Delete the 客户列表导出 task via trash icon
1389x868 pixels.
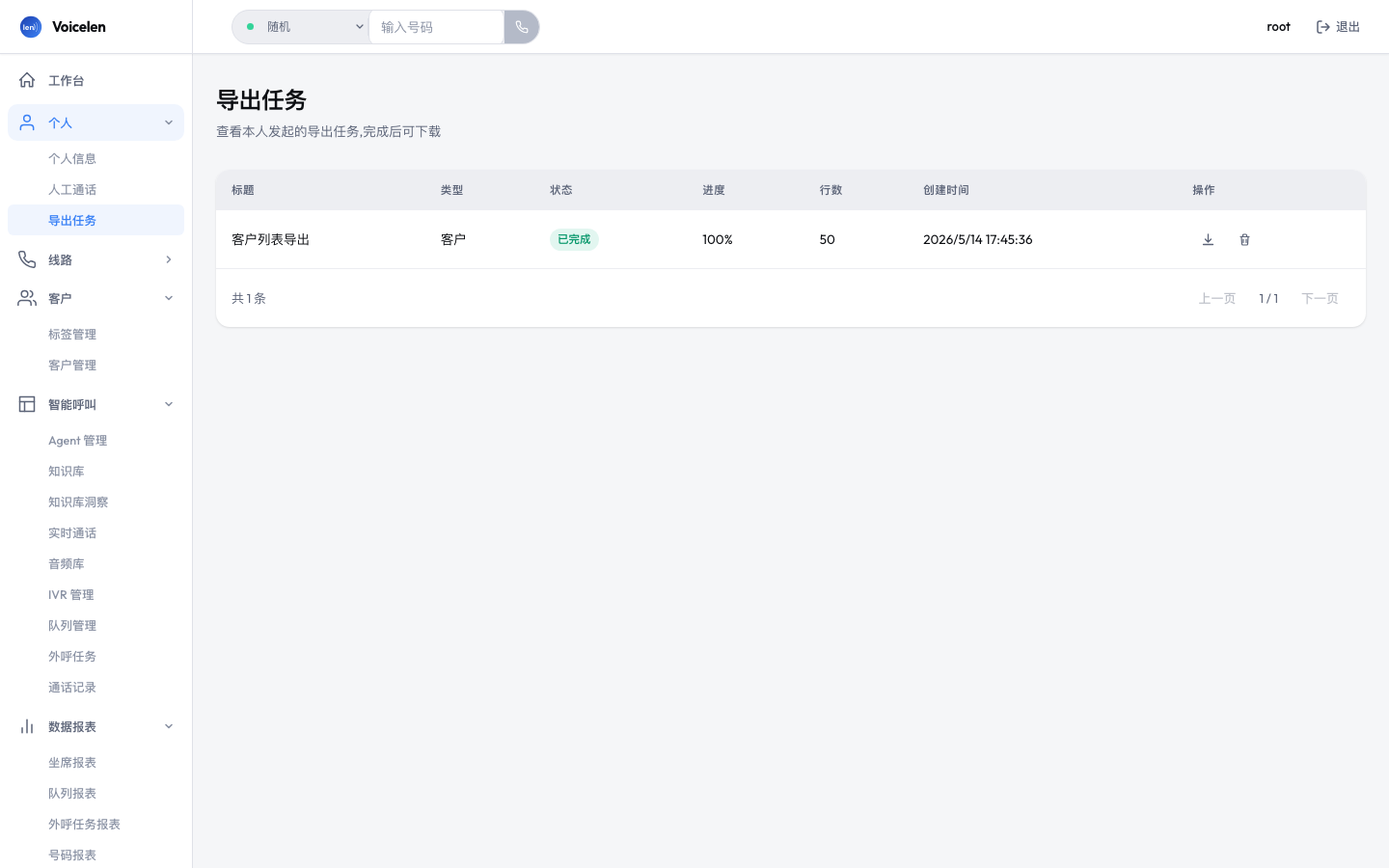pyautogui.click(x=1244, y=239)
